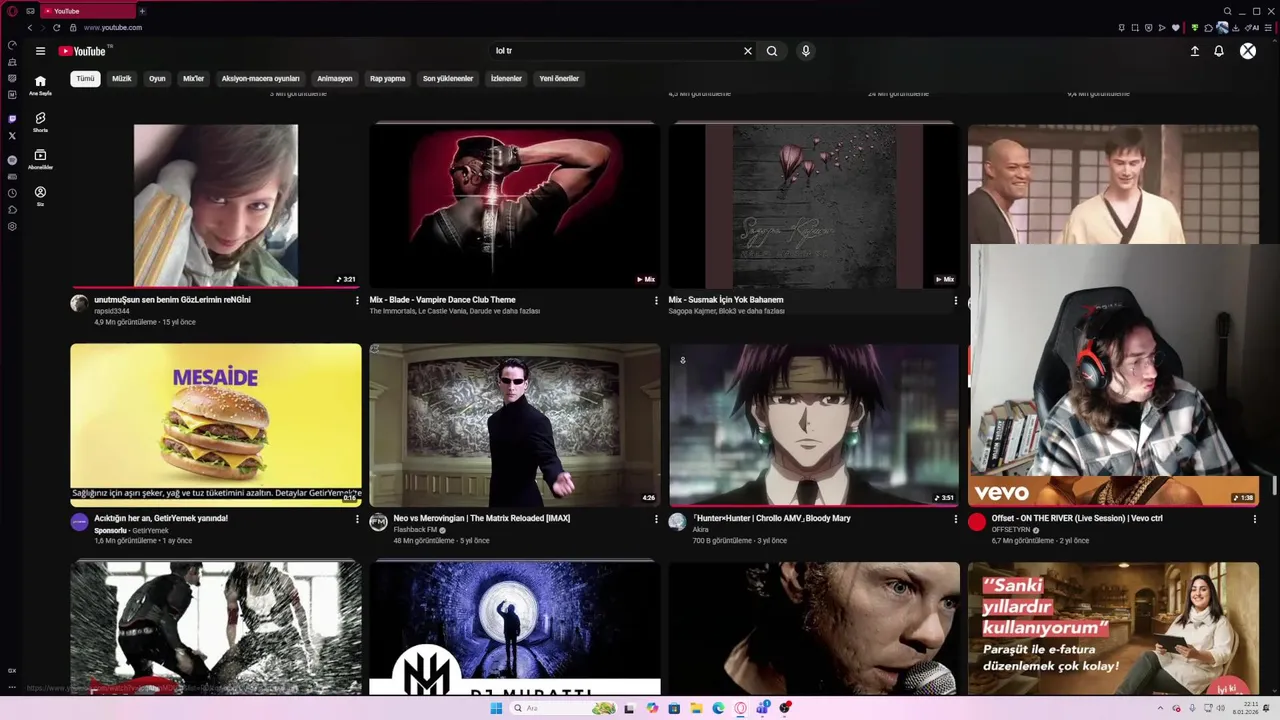Open Twitch in Opera GX sidebar
This screenshot has height=720, width=1280.
pos(12,119)
